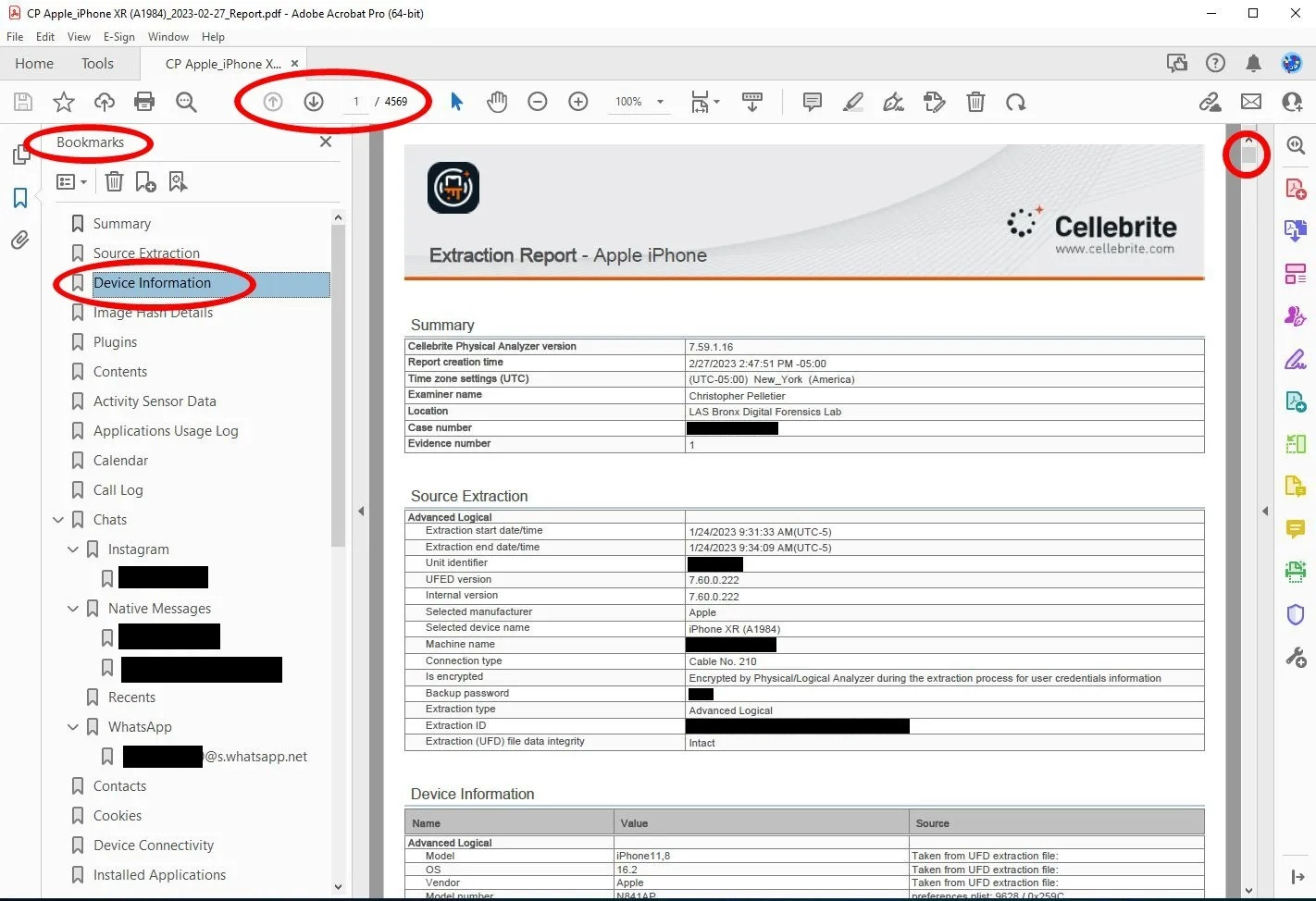Click the page number input field
Image resolution: width=1316 pixels, height=901 pixels.
click(356, 102)
